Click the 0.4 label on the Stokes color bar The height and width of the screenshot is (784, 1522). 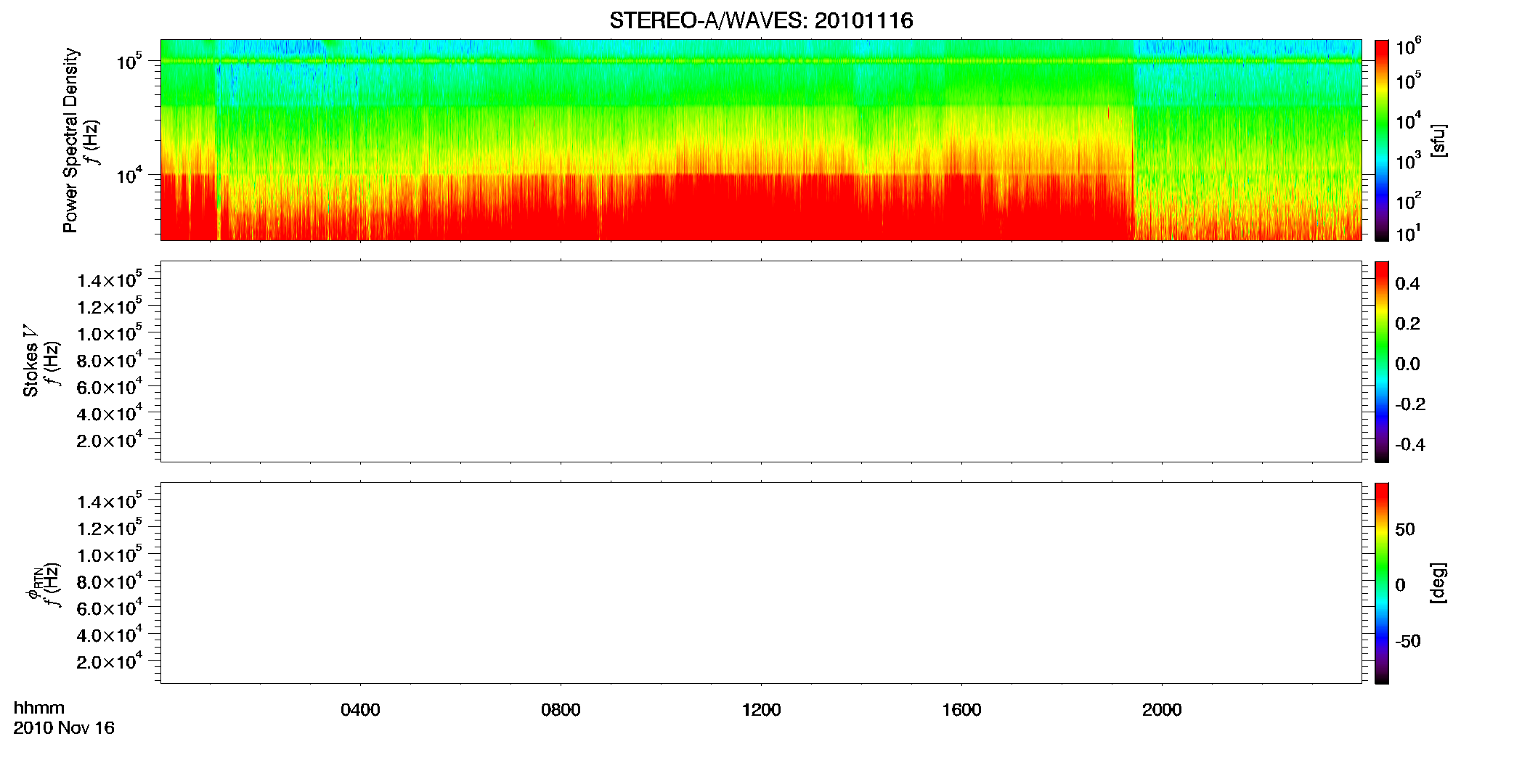click(x=1407, y=284)
